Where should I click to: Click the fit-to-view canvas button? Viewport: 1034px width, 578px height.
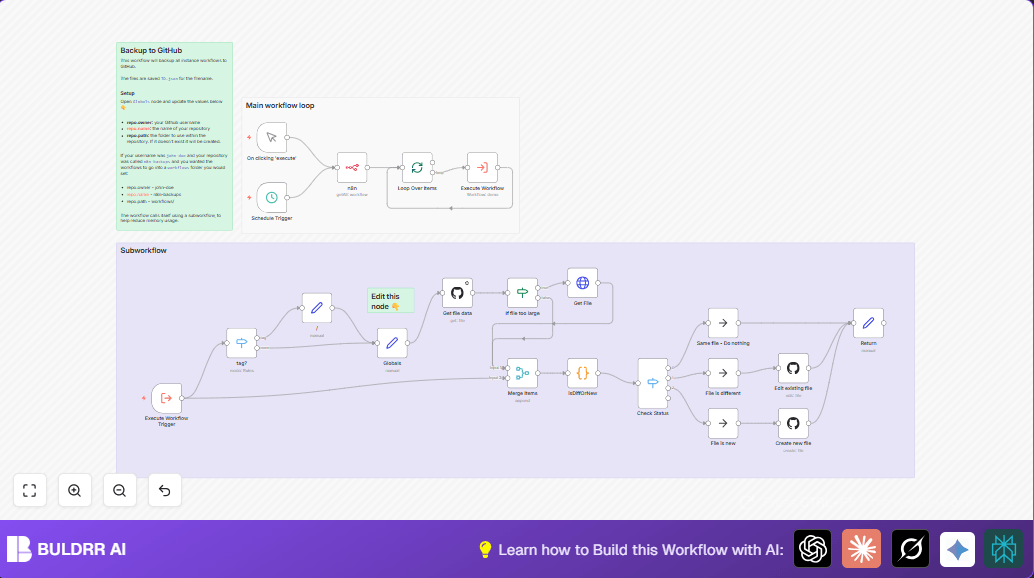click(x=30, y=490)
